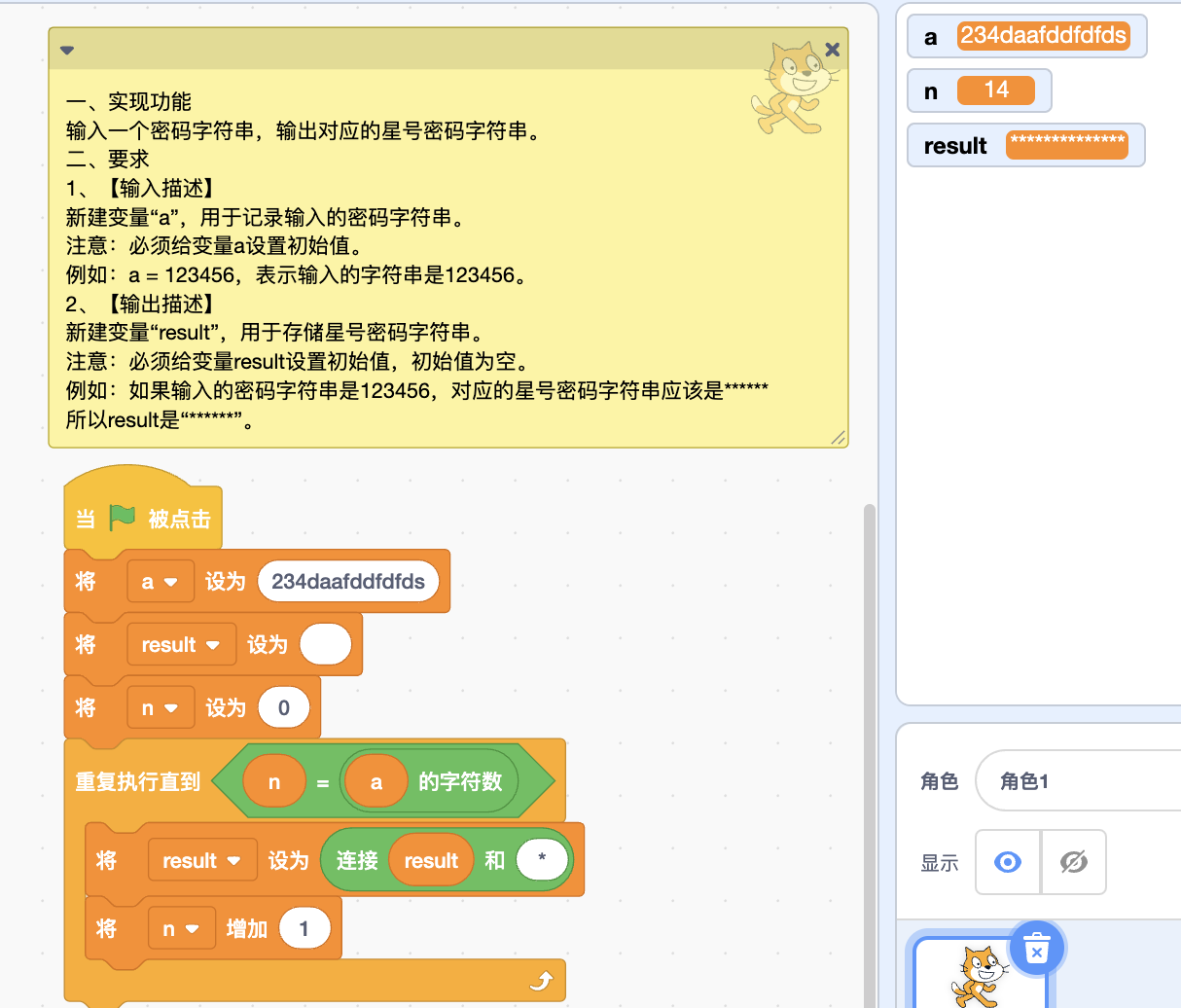
Task: Show the sprite with eye button
Action: click(1008, 862)
